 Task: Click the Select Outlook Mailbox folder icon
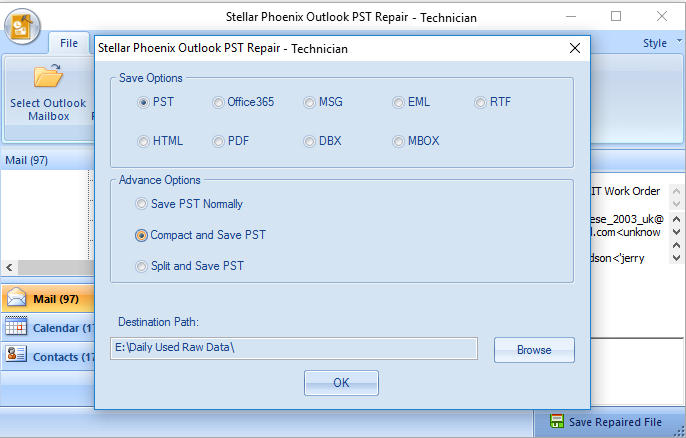click(48, 76)
